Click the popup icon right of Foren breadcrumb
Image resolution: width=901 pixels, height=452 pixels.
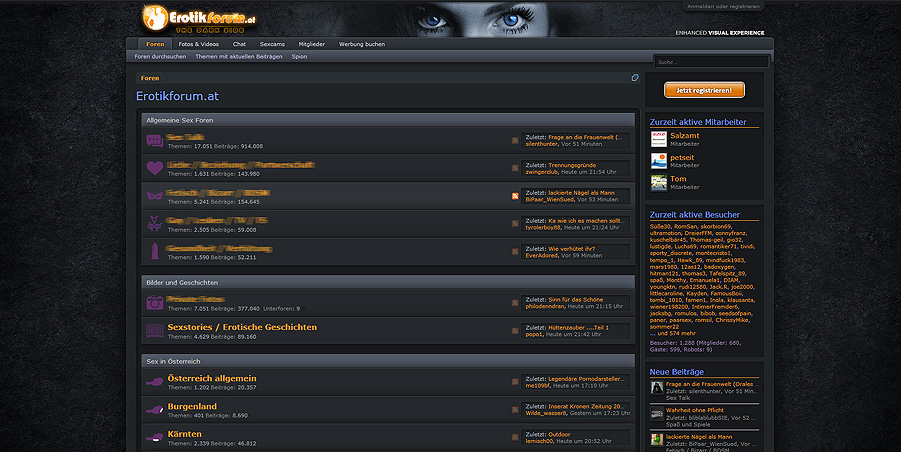coord(635,78)
